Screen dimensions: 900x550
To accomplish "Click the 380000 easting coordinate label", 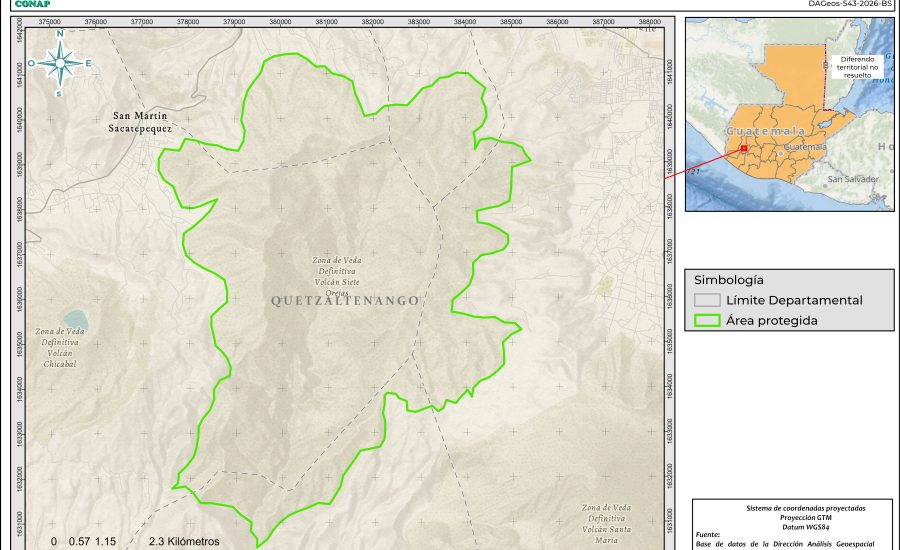I will [280, 20].
